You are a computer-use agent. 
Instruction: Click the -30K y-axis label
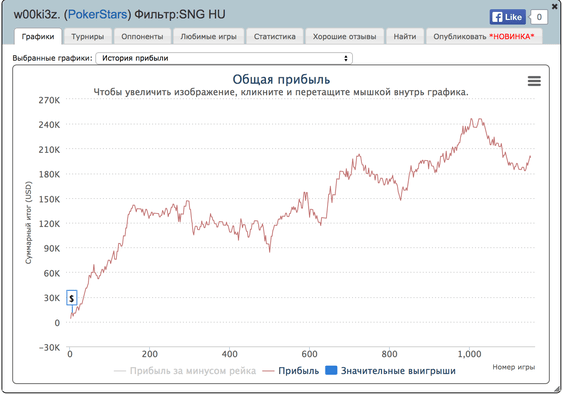tap(49, 347)
